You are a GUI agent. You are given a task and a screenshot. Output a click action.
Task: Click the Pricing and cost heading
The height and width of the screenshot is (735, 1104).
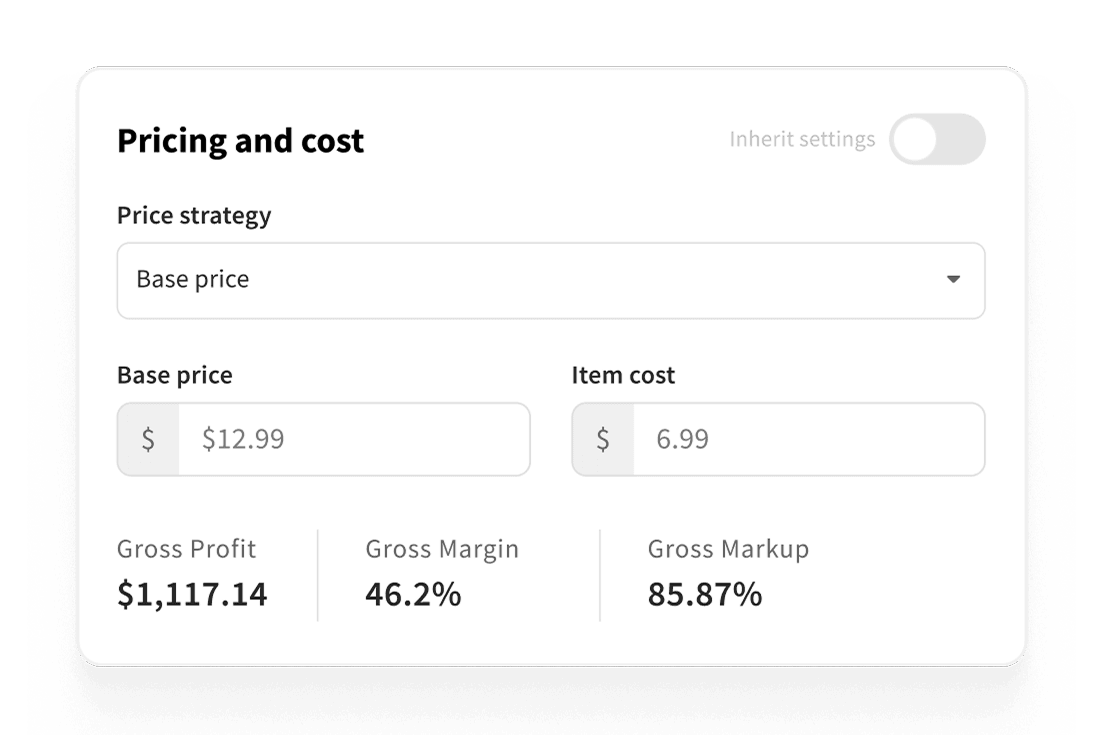click(240, 141)
